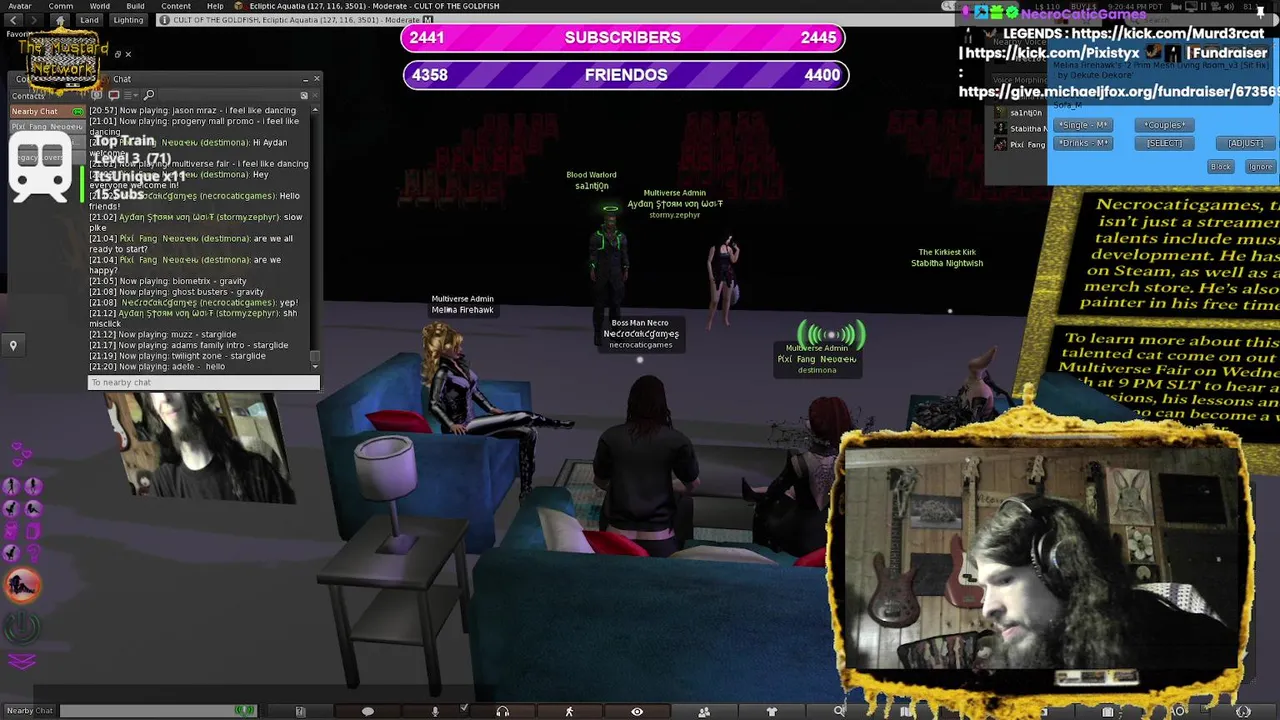This screenshot has height=720, width=1280.
Task: Click the *Drinks - M* dialog button
Action: (1083, 143)
